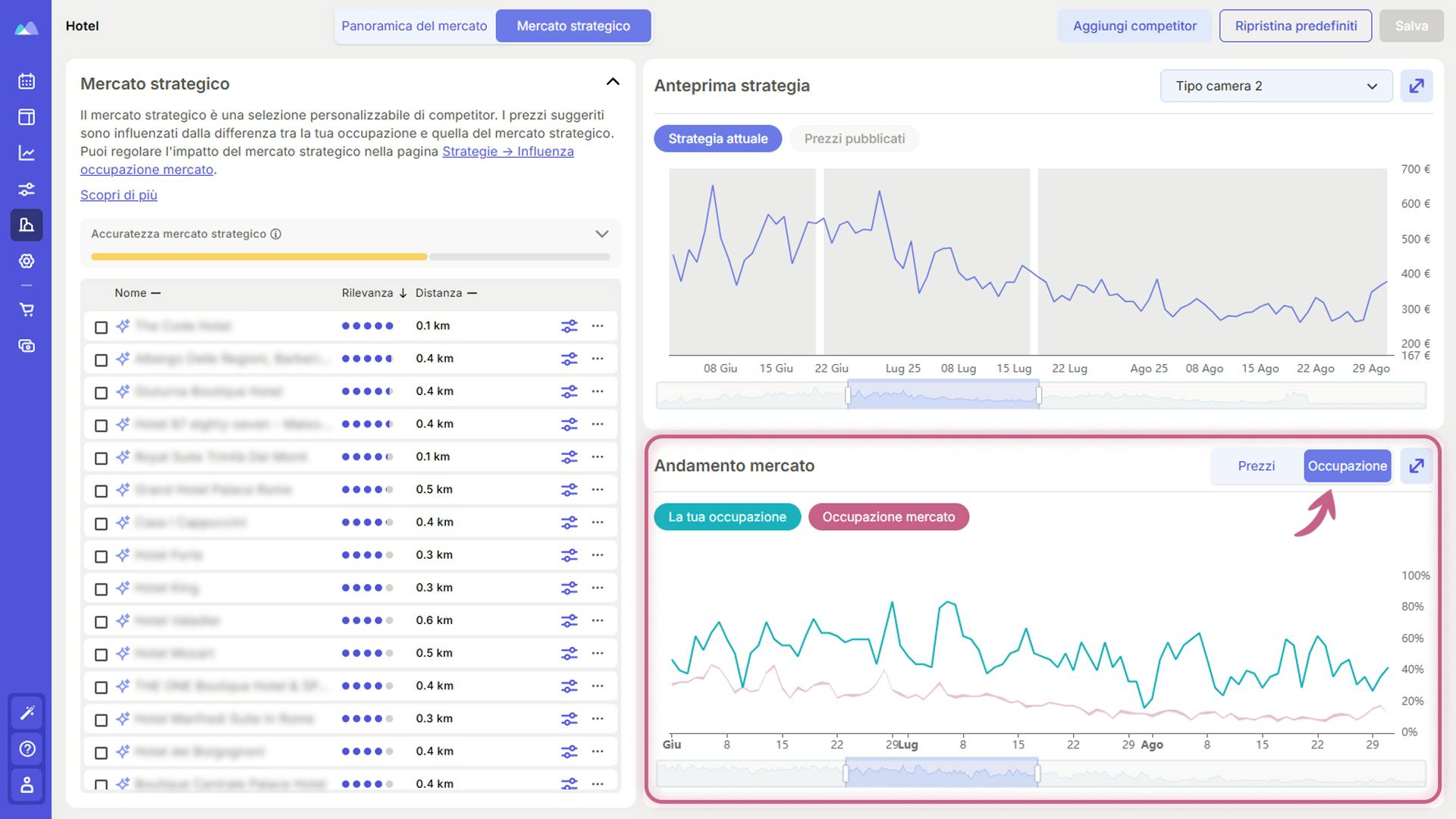The image size is (1456, 819).
Task: Open the layout panel icon in the sidebar
Action: point(27,117)
